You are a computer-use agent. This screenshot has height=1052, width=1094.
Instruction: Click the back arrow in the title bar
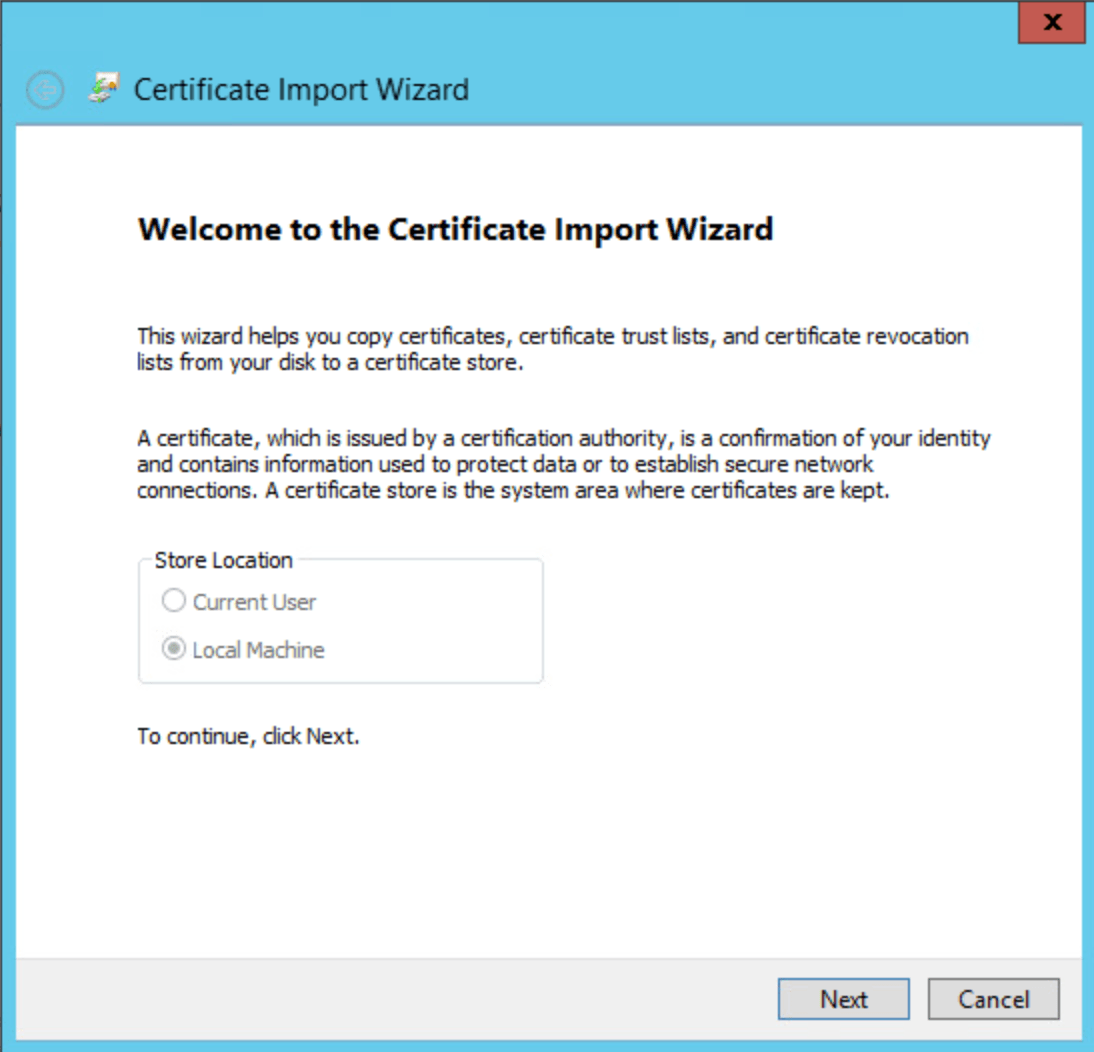[x=45, y=90]
